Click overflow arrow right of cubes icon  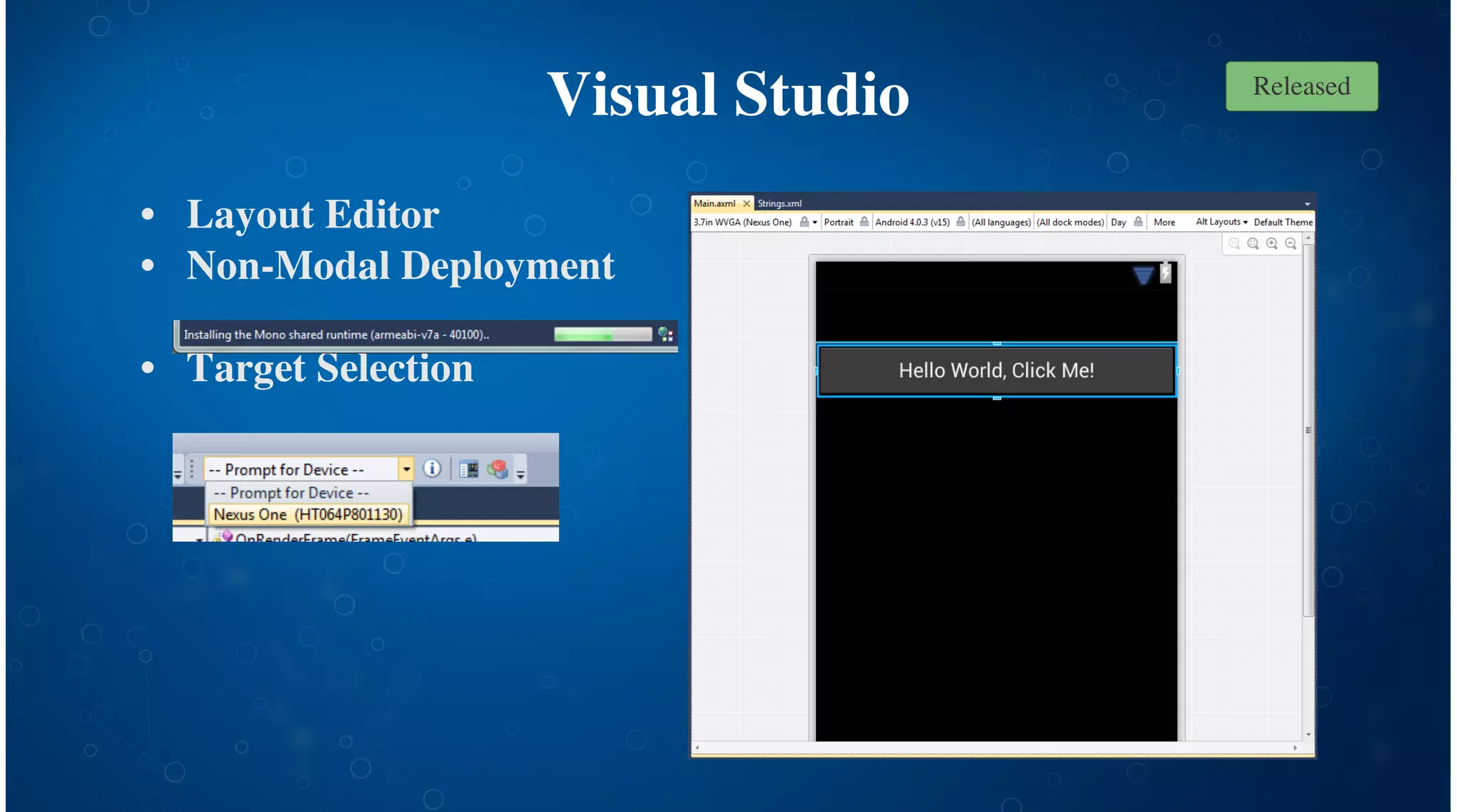[521, 474]
